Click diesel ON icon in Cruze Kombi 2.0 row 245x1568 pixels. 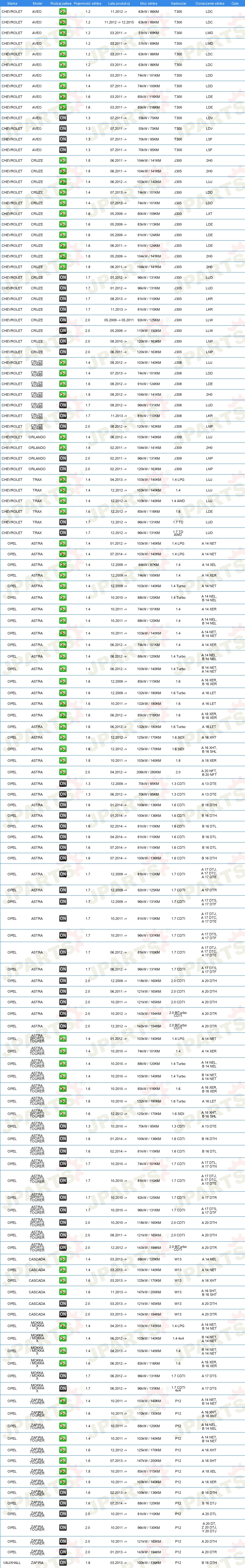63,426
